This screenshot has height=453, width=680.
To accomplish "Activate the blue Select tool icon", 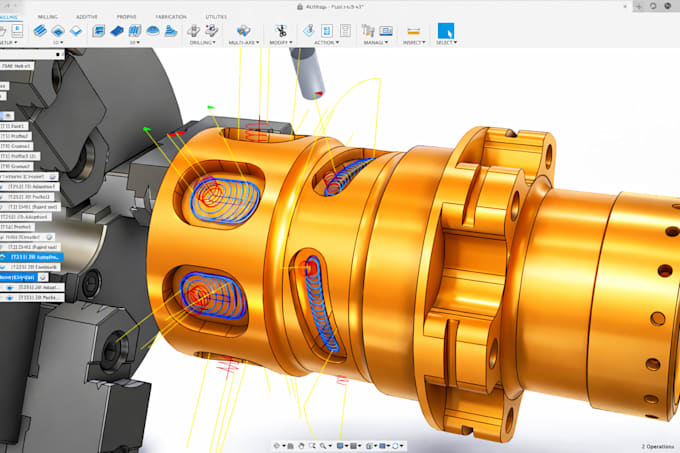I will [x=446, y=31].
